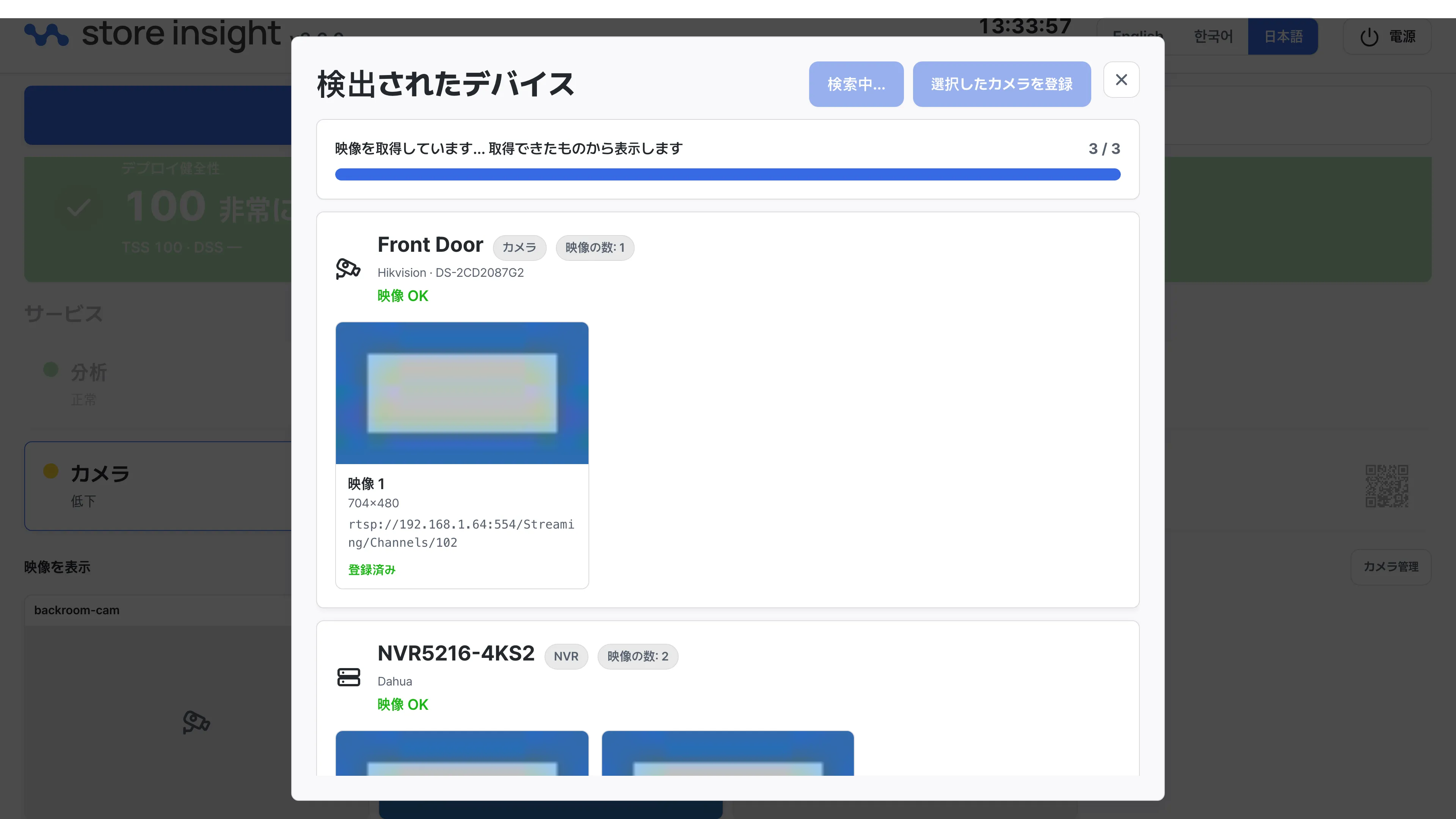
Task: Click the 登録済み registered status label
Action: 372,570
